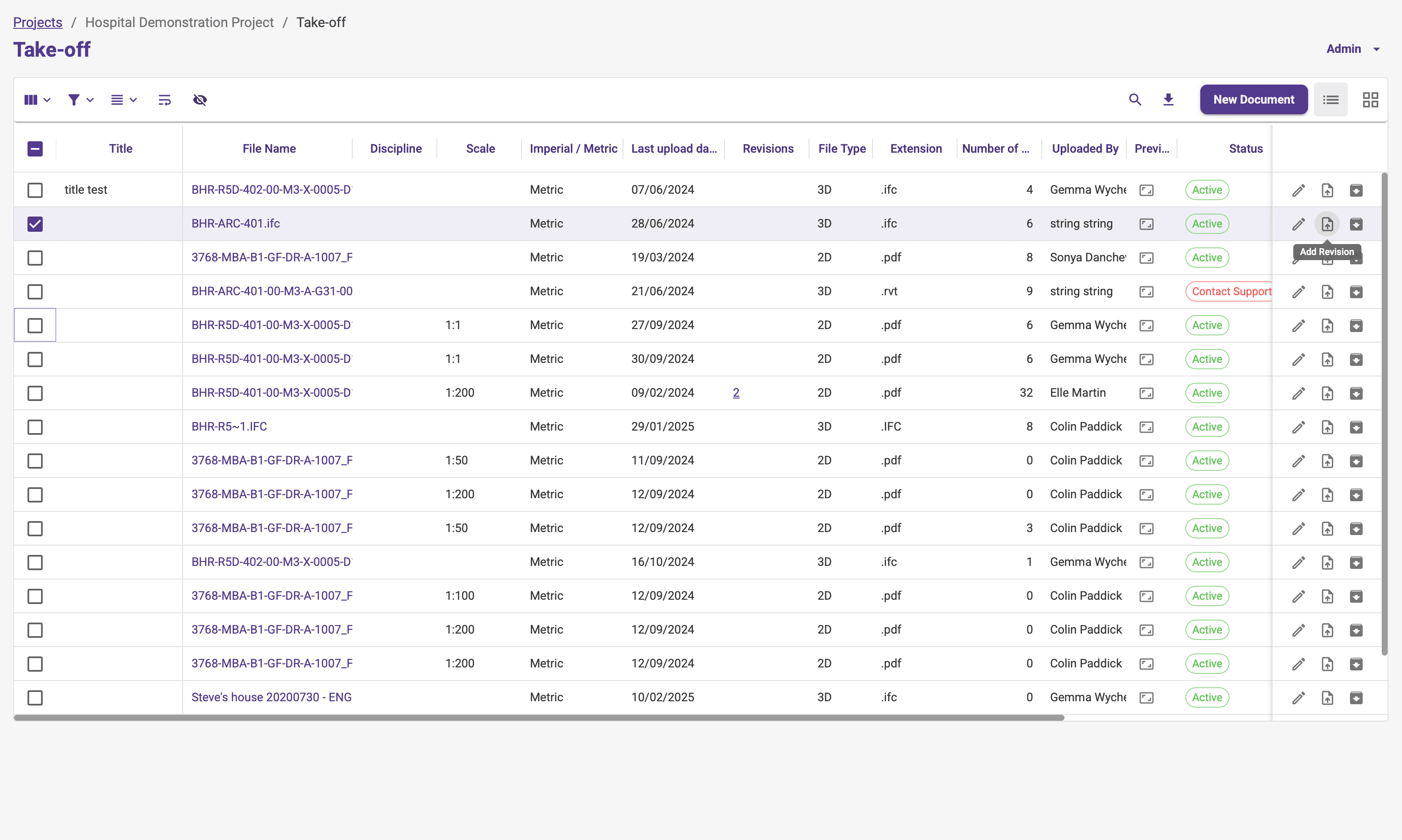
Task: Open the Admin user dropdown
Action: 1353,49
